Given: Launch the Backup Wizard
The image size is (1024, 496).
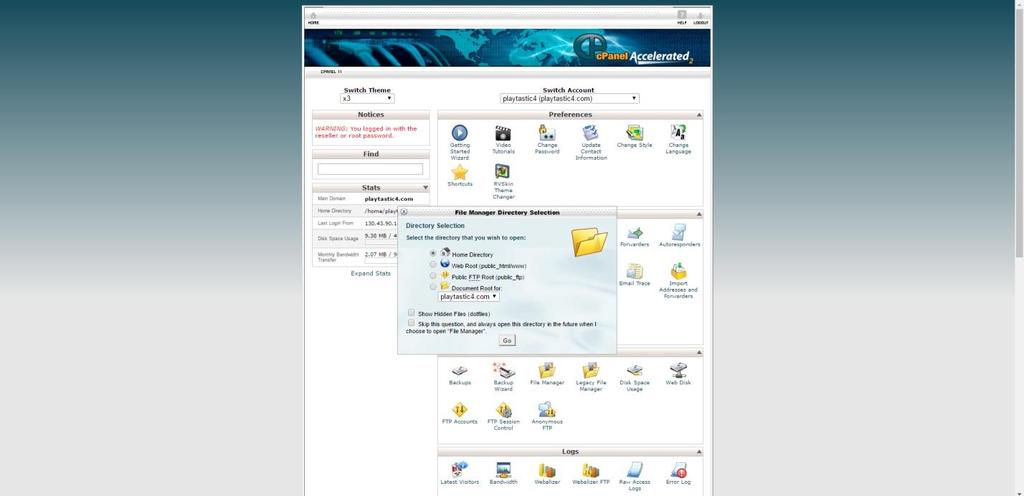Looking at the screenshot, I should point(503,371).
